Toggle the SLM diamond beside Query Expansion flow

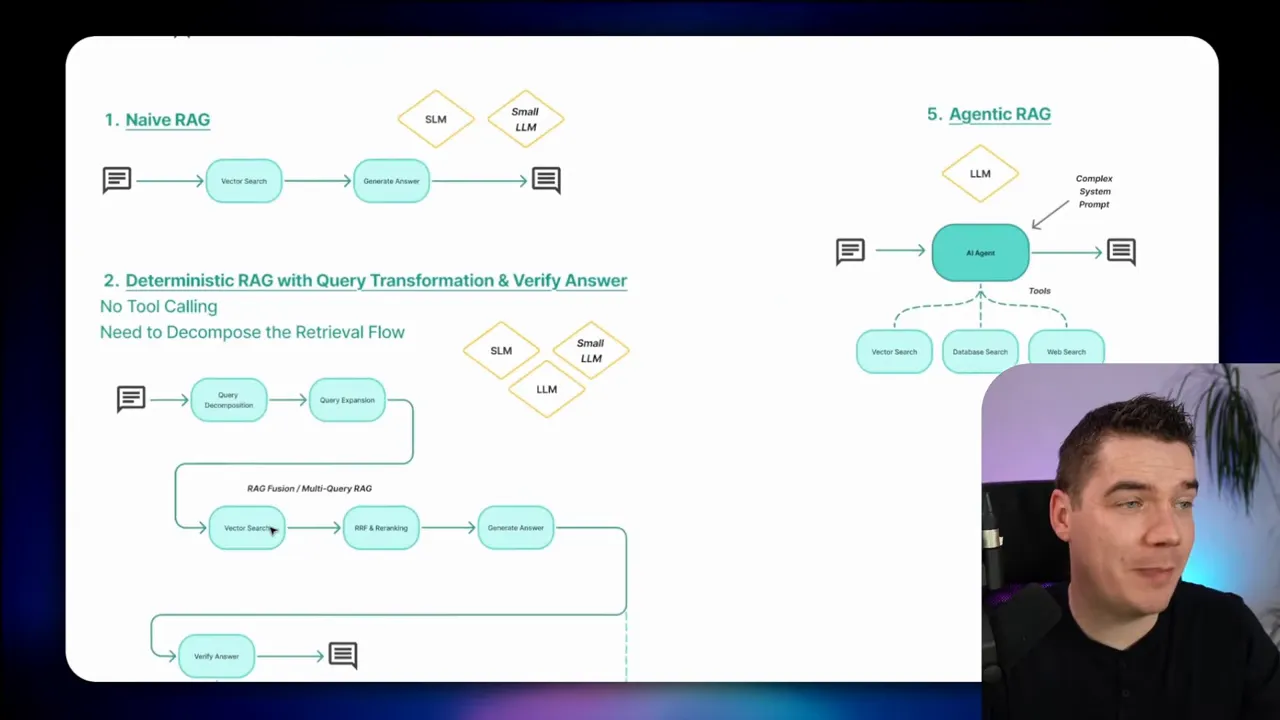(501, 351)
